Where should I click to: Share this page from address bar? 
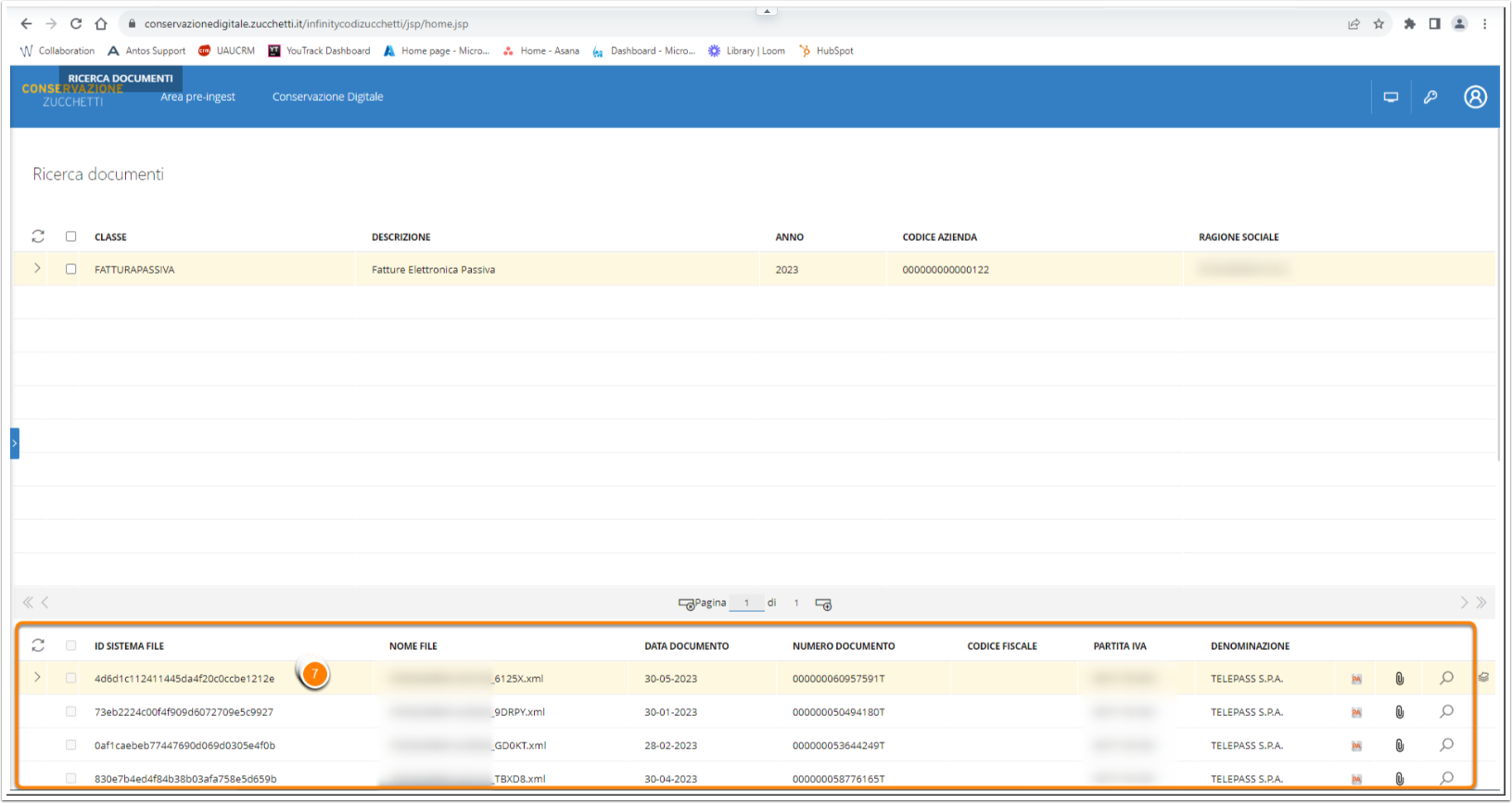click(1353, 23)
